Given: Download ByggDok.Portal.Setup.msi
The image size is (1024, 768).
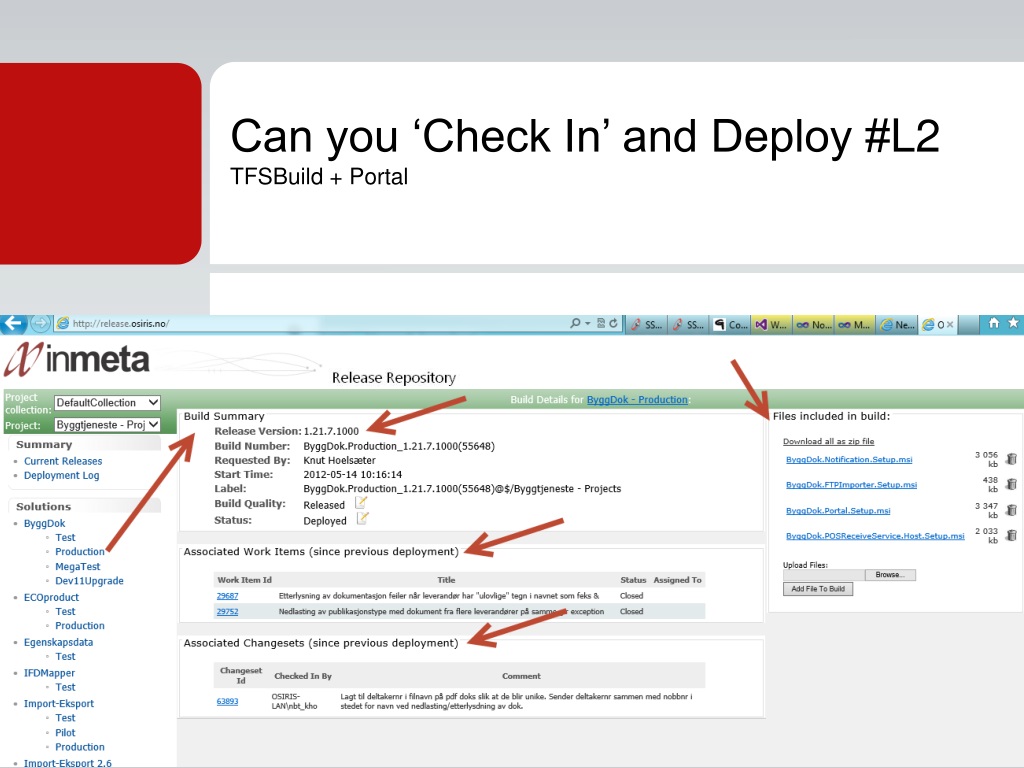Looking at the screenshot, I should (x=838, y=510).
